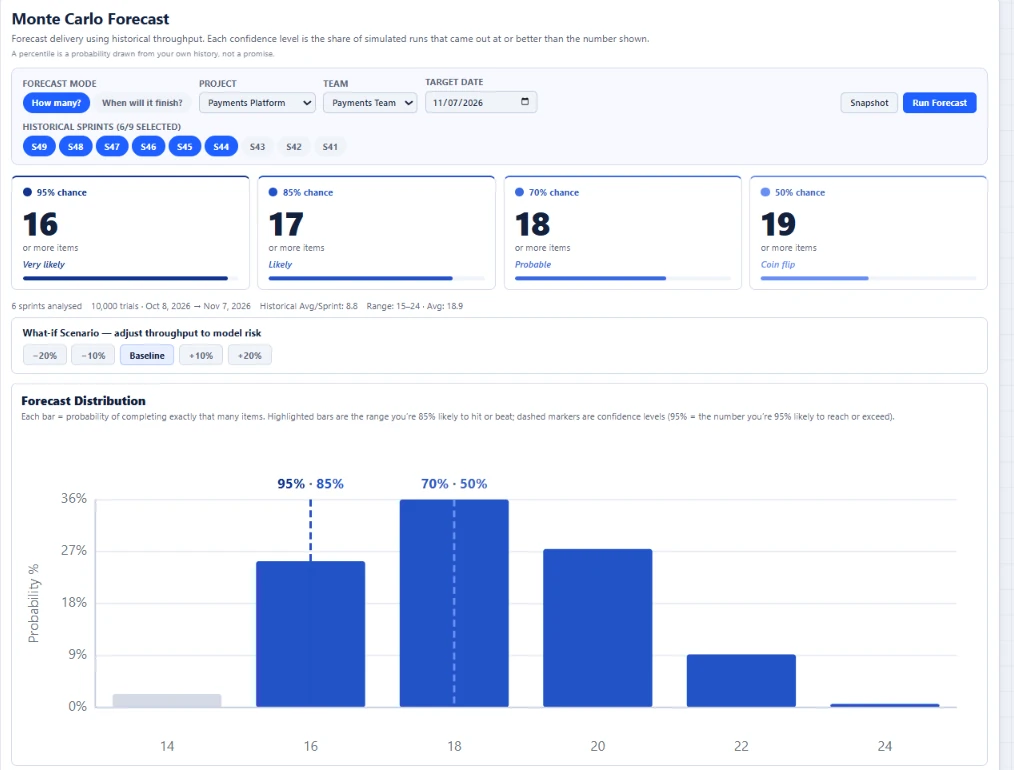The image size is (1014, 770).
Task: Deselect sprint S48 chip
Action: (76, 147)
